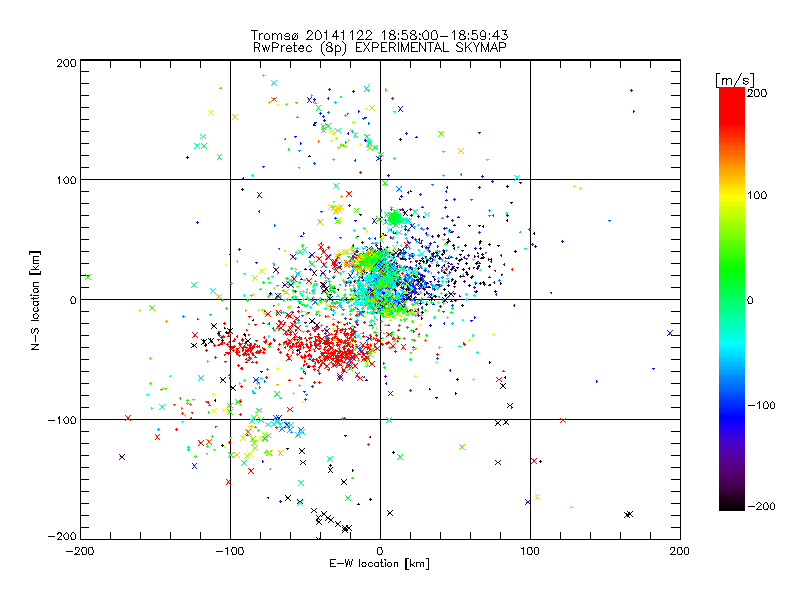Image resolution: width=800 pixels, height=600 pixels.
Task: Click the colorbar label '-200' at bottom
Action: [761, 506]
